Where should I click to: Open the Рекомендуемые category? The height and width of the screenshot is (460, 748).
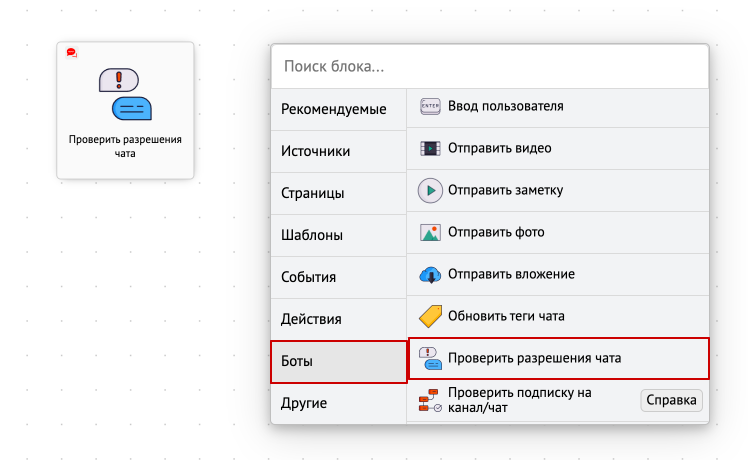pyautogui.click(x=339, y=109)
